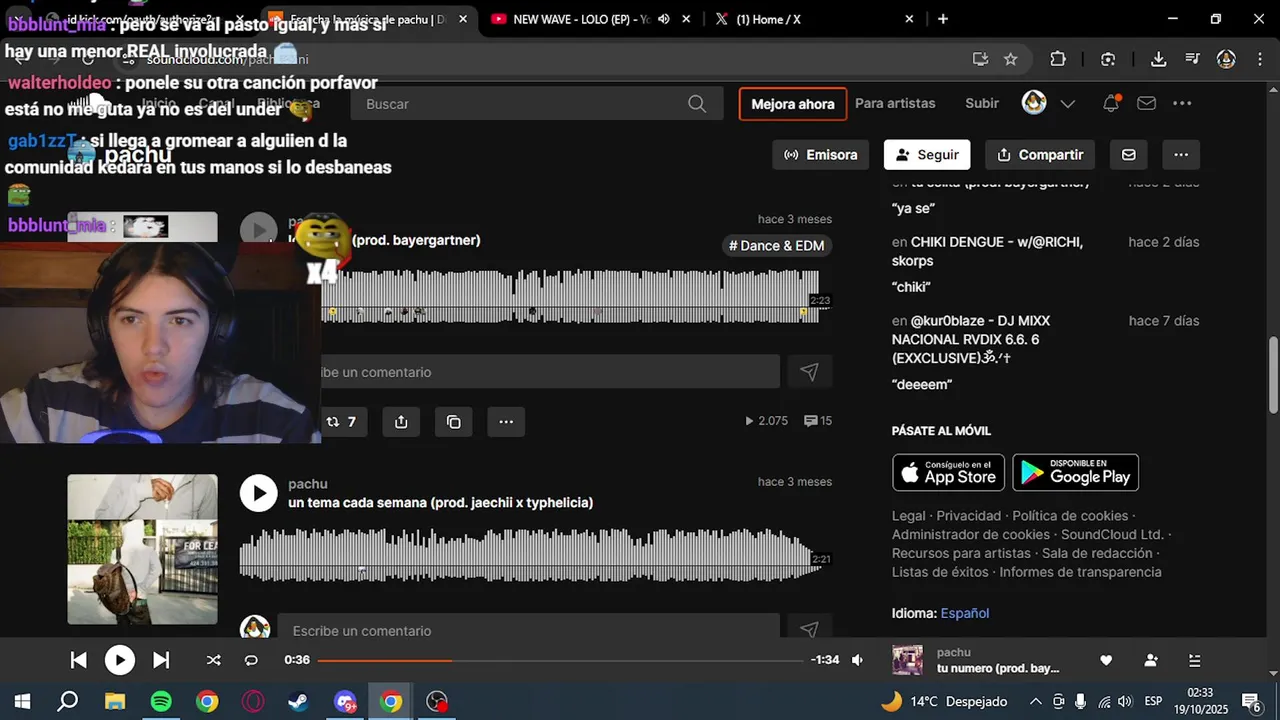
Task: Open the Google Play badge
Action: [x=1075, y=472]
